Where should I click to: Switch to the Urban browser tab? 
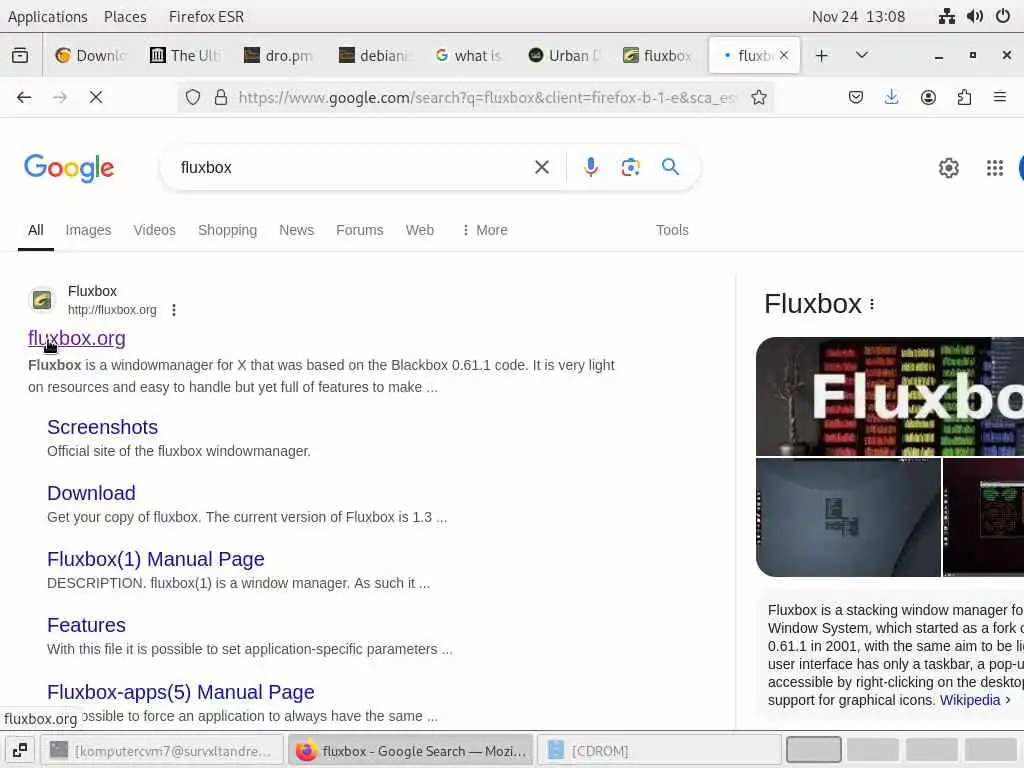pos(564,56)
